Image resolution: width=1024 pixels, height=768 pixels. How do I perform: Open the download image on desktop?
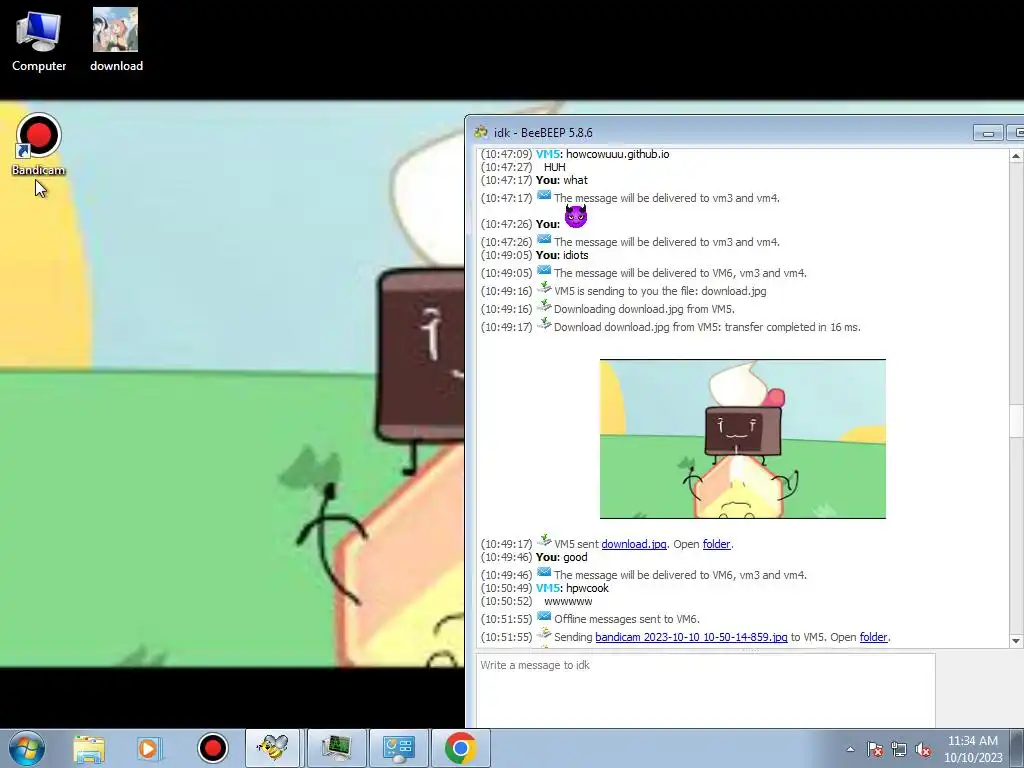[116, 41]
